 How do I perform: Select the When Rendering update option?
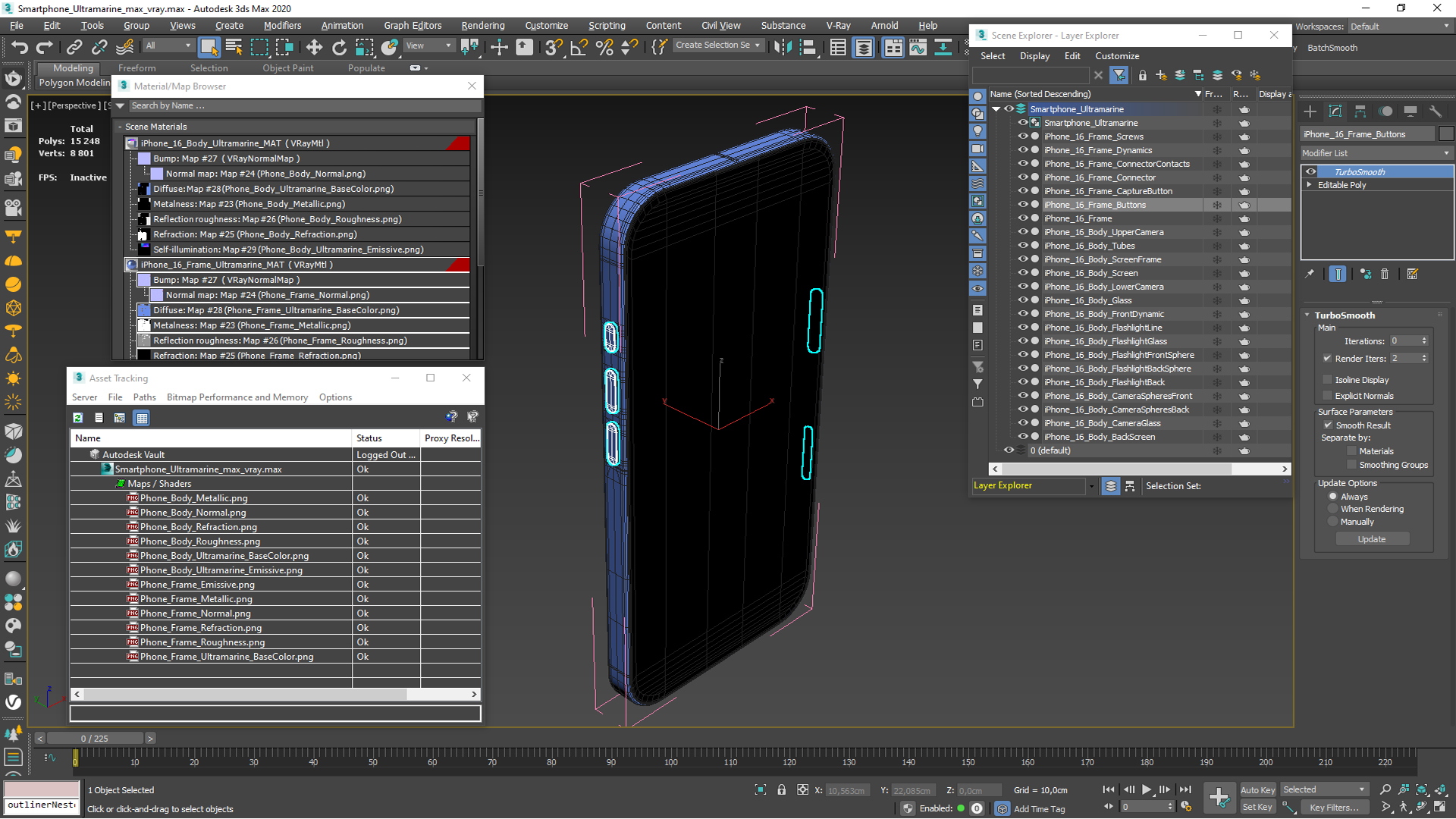tap(1332, 509)
